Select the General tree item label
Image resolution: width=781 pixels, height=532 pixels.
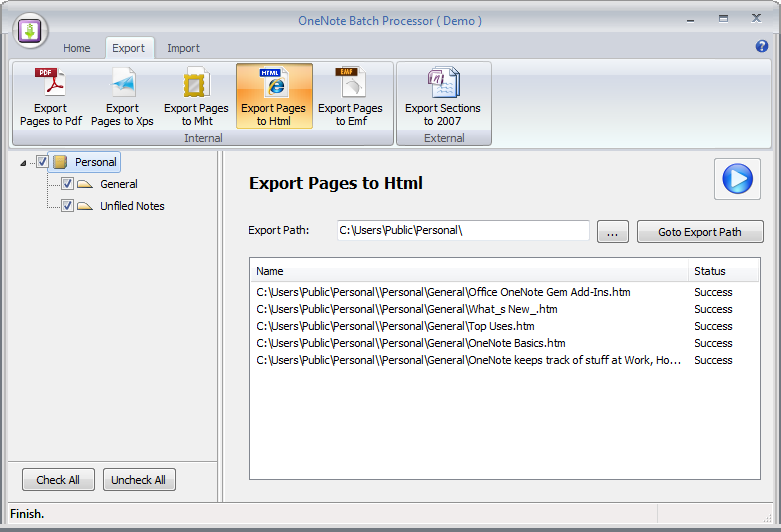coord(119,184)
